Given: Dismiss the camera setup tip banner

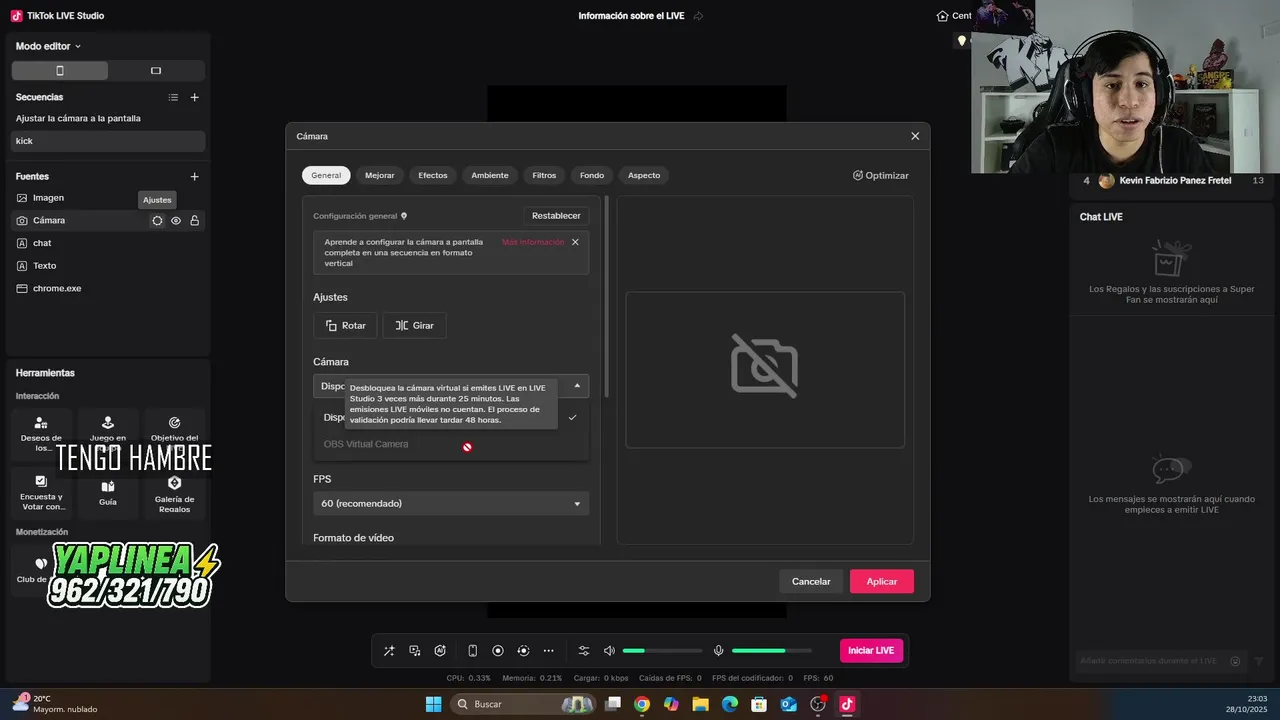Looking at the screenshot, I should pos(575,242).
